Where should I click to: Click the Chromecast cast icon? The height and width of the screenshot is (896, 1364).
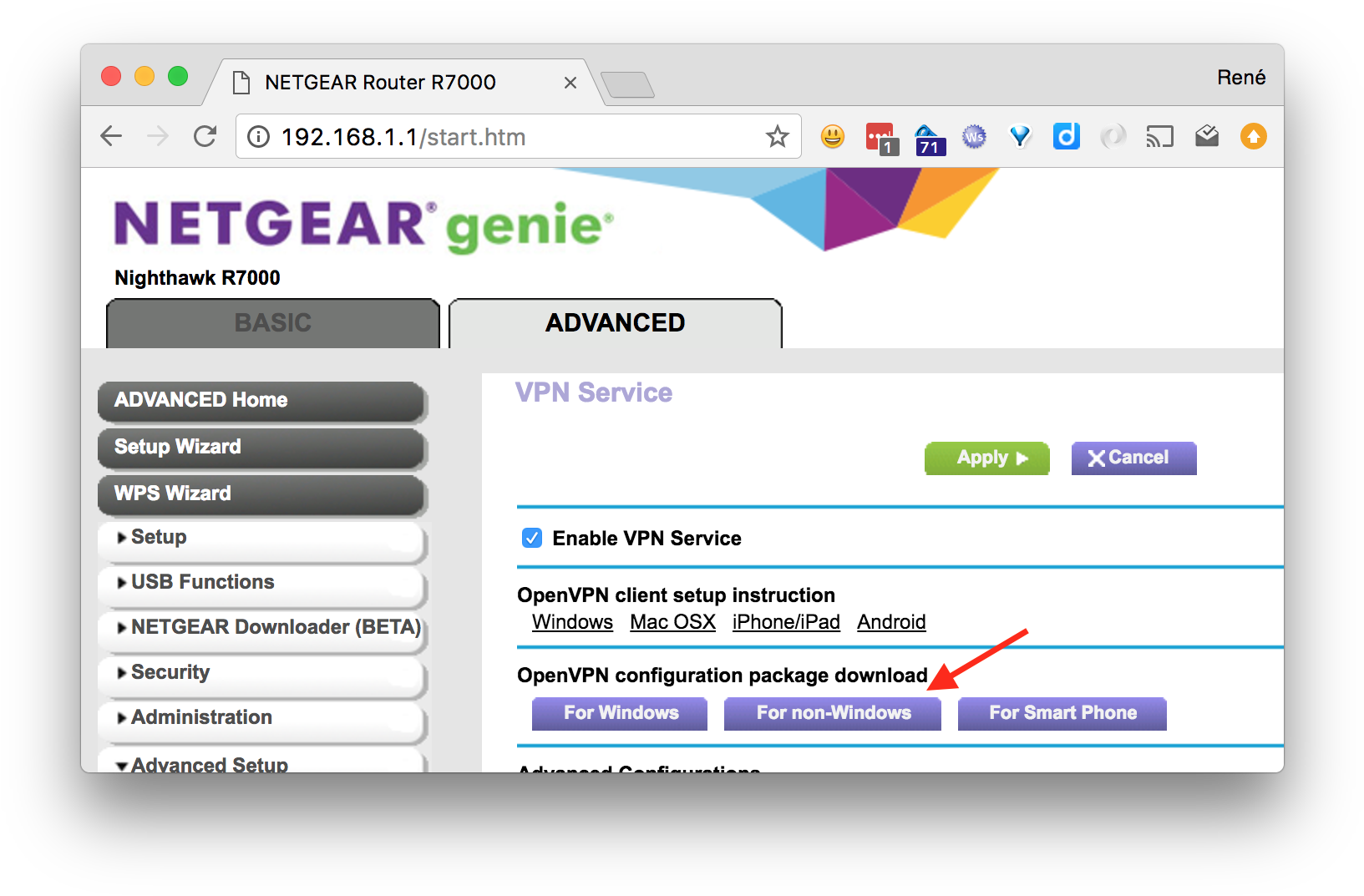(1160, 136)
